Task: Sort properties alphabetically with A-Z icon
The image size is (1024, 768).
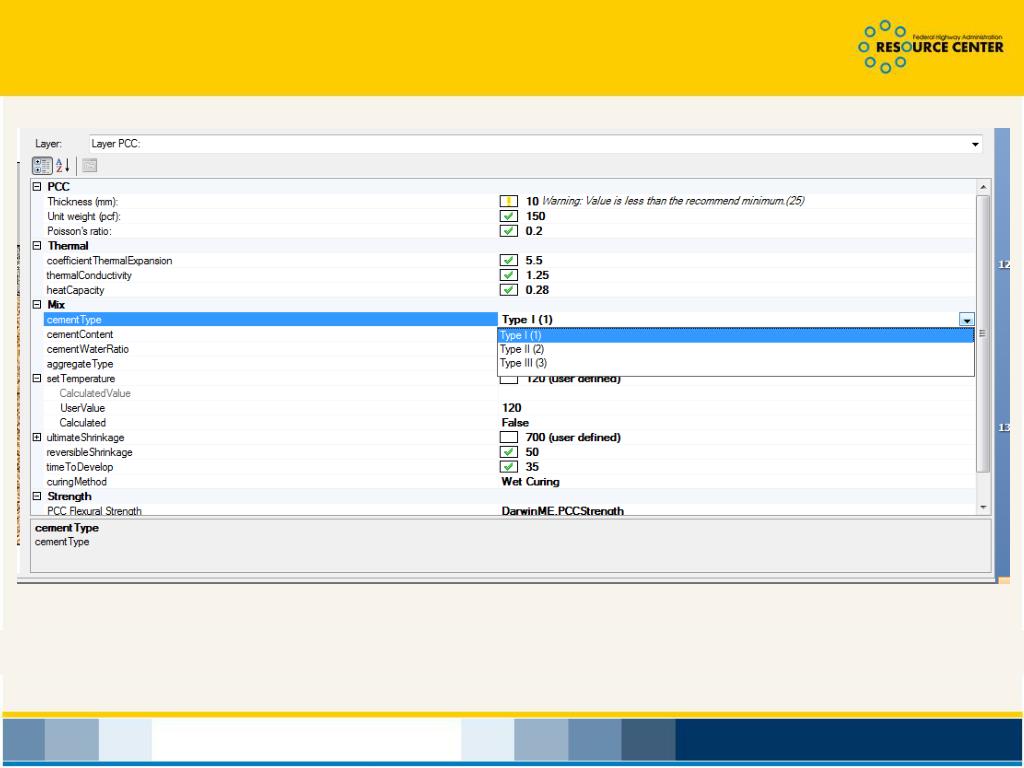Action: (63, 166)
